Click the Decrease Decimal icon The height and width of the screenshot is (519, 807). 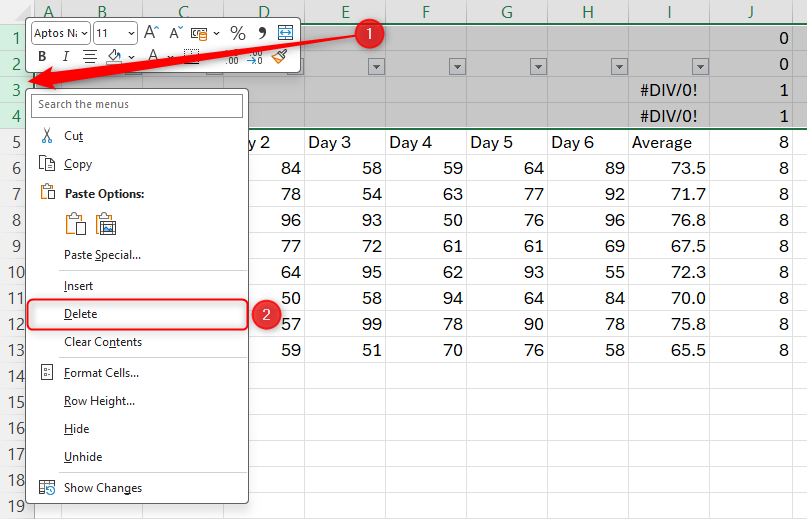pos(255,57)
